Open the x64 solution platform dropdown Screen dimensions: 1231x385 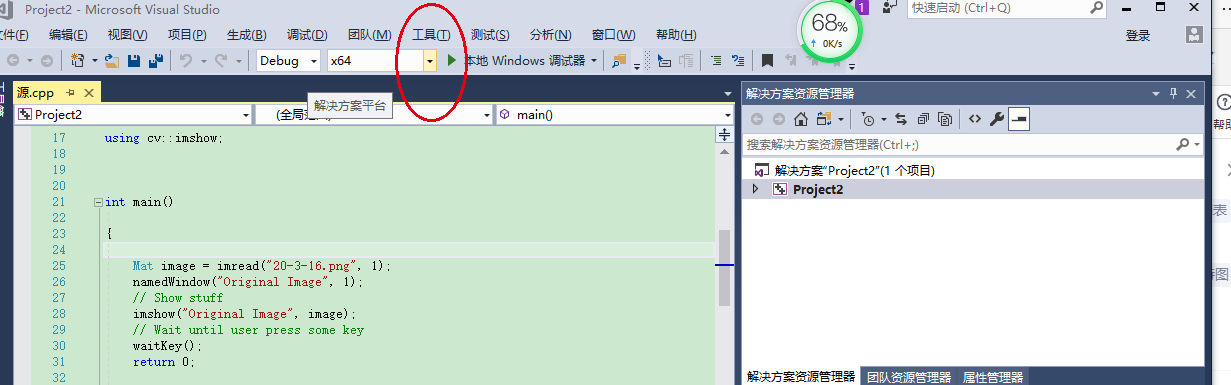click(430, 60)
